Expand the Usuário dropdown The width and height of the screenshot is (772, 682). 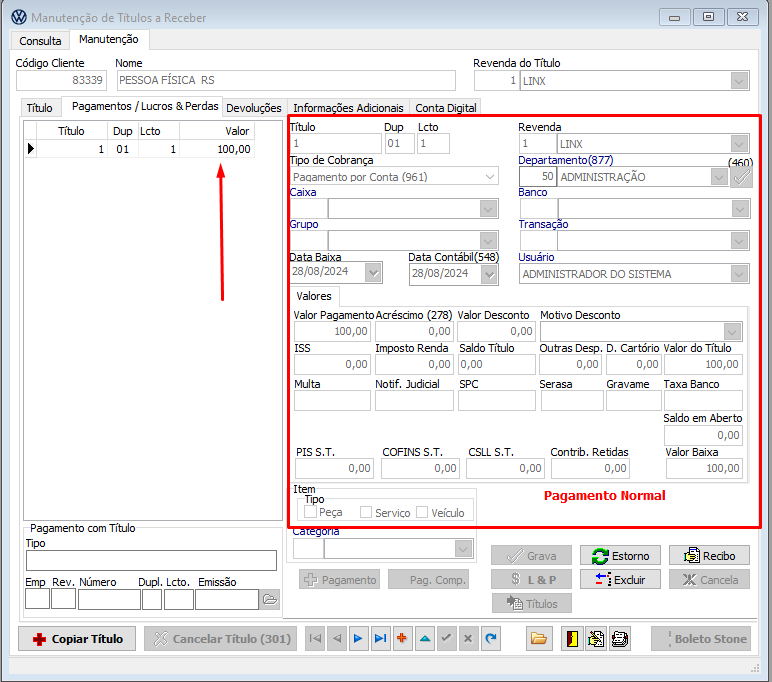tap(739, 274)
